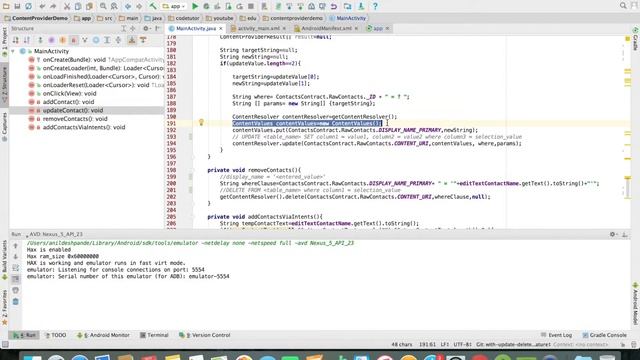Click the Undo toolbar icon
Image resolution: width=640 pixels, height=360 pixels.
tap(42, 6)
